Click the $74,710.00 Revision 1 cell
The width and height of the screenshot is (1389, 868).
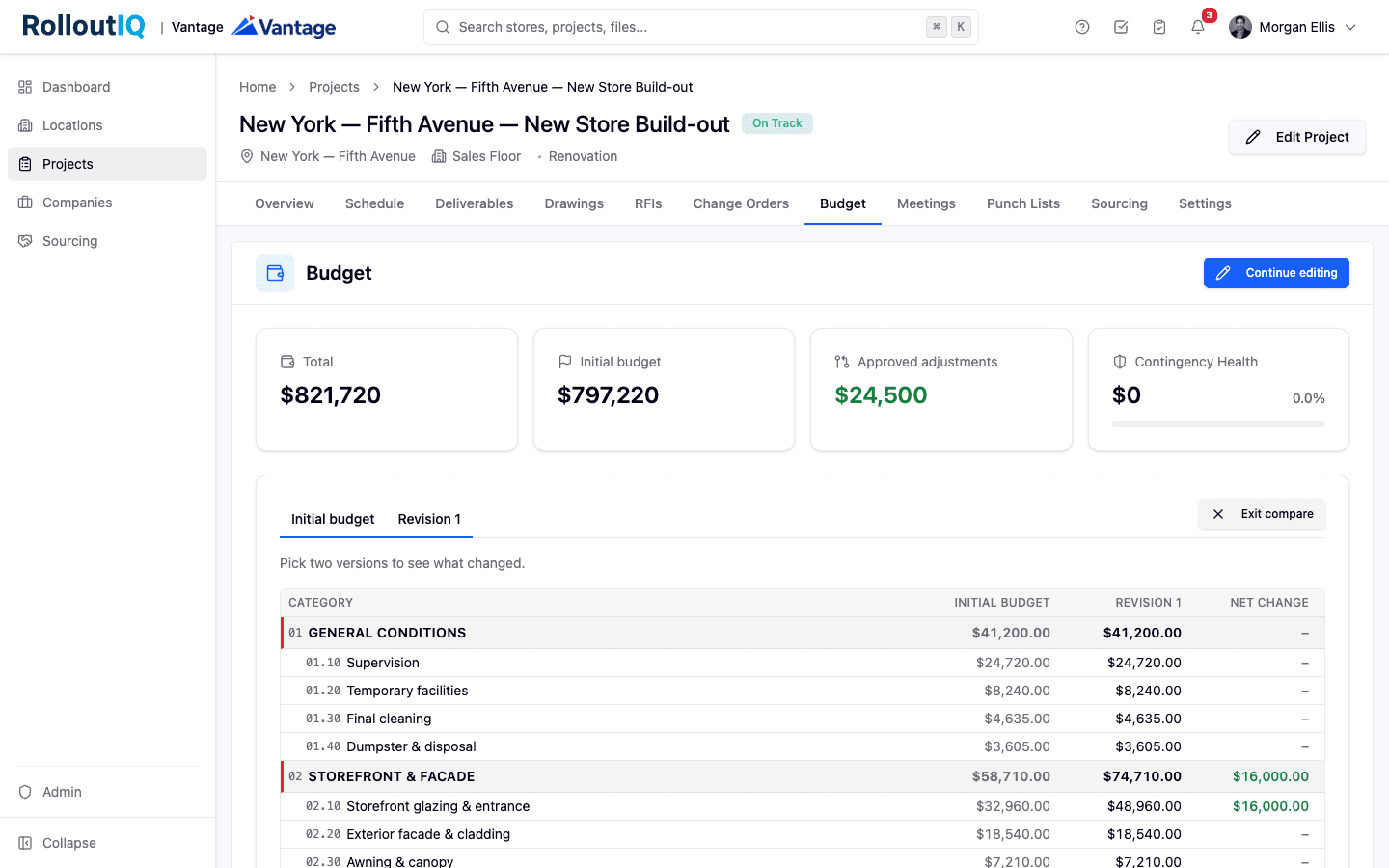1142,776
